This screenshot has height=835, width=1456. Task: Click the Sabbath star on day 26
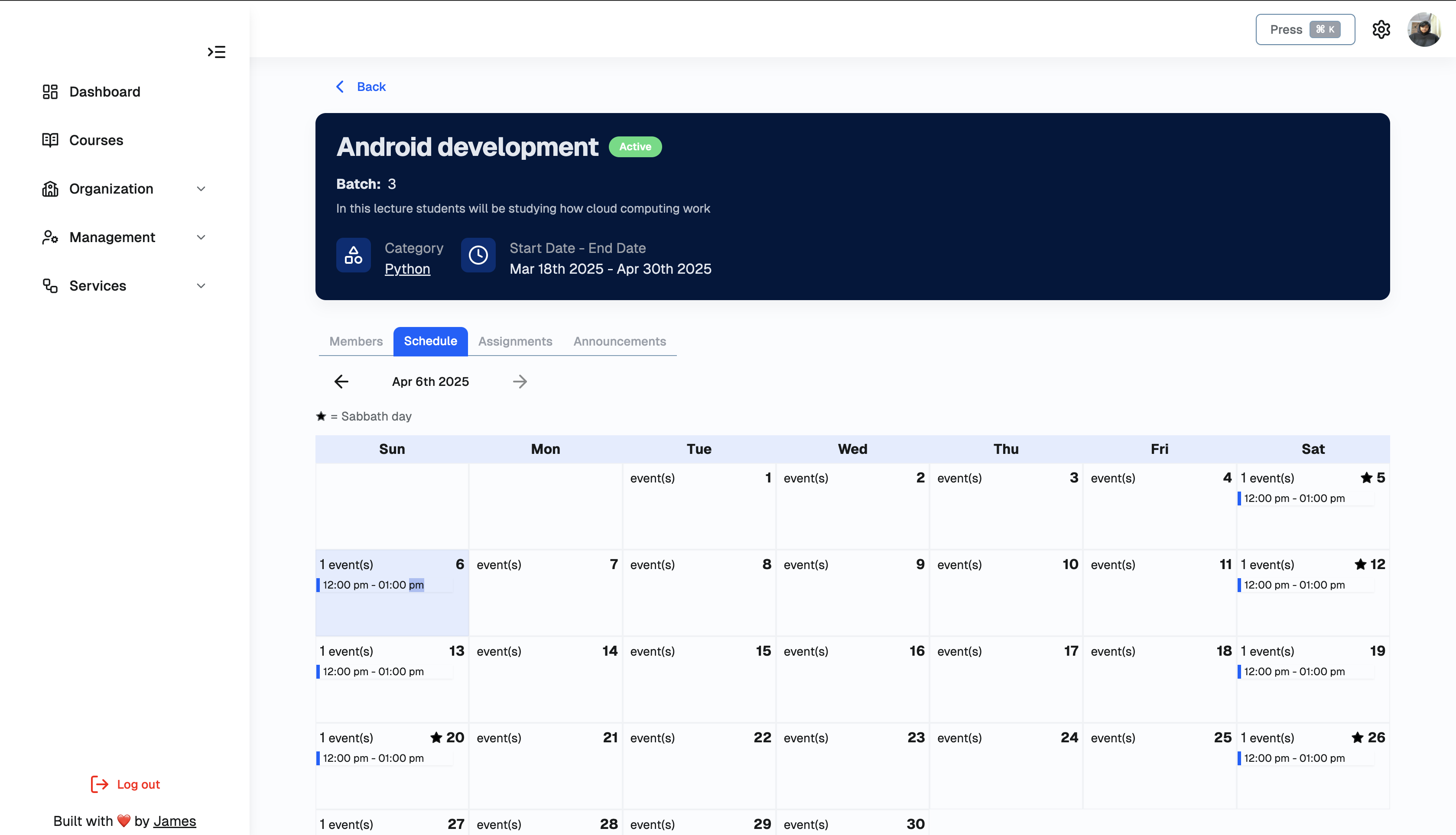(1357, 738)
